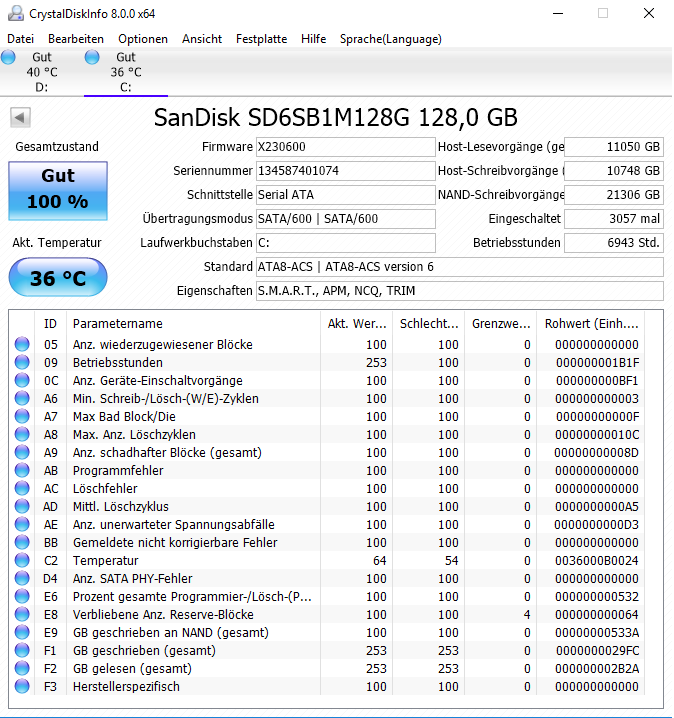The width and height of the screenshot is (674, 718).
Task: Click the 36 °C temperature button
Action: [x=58, y=277]
